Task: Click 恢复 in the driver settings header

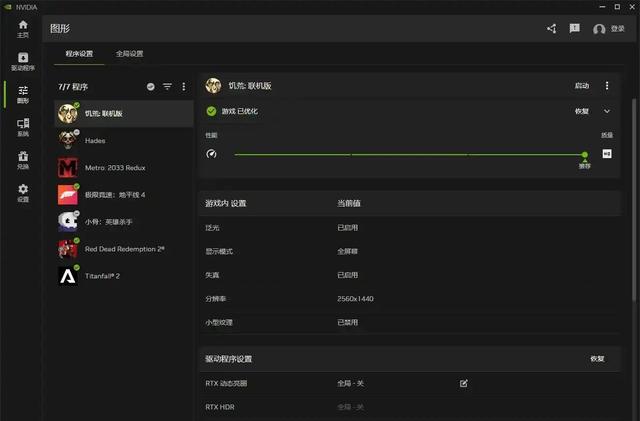Action: (597, 359)
